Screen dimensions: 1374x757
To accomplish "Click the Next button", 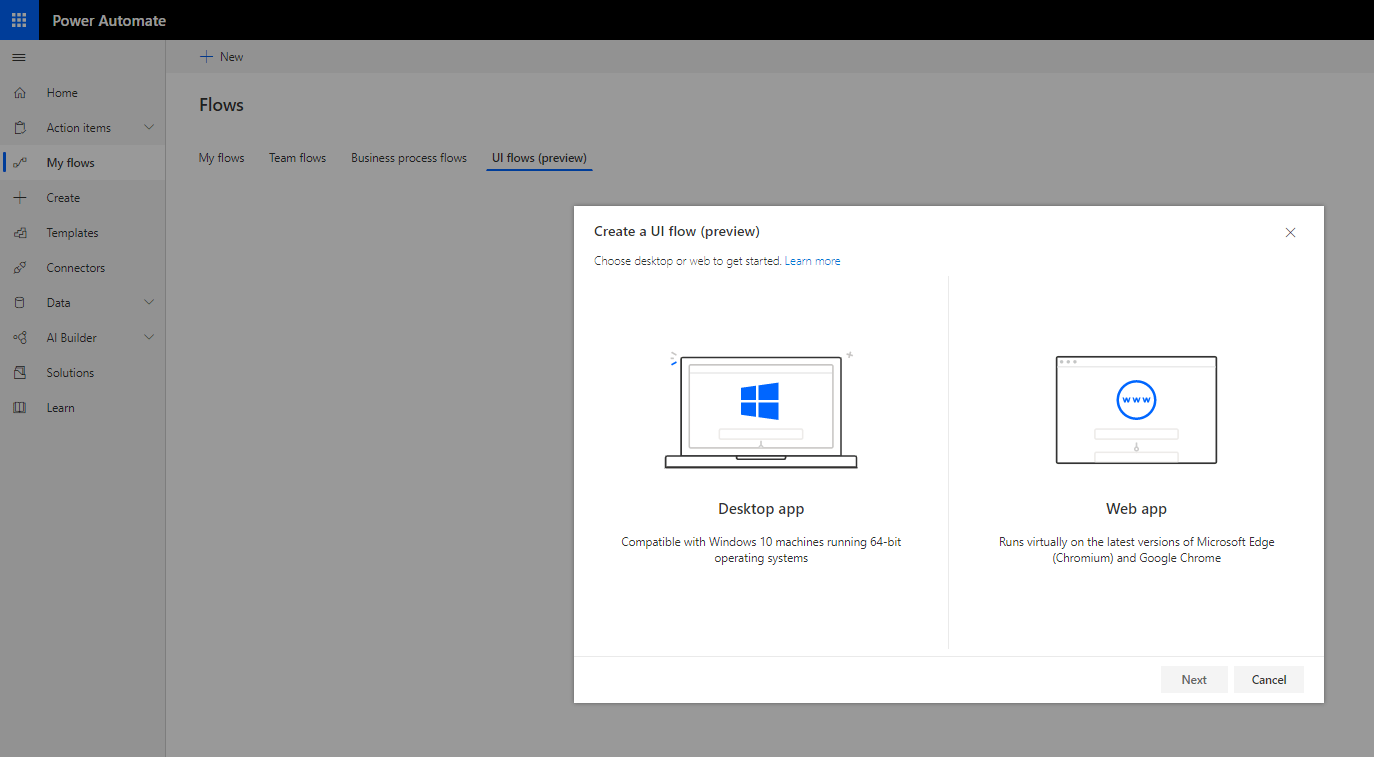I will coord(1194,680).
